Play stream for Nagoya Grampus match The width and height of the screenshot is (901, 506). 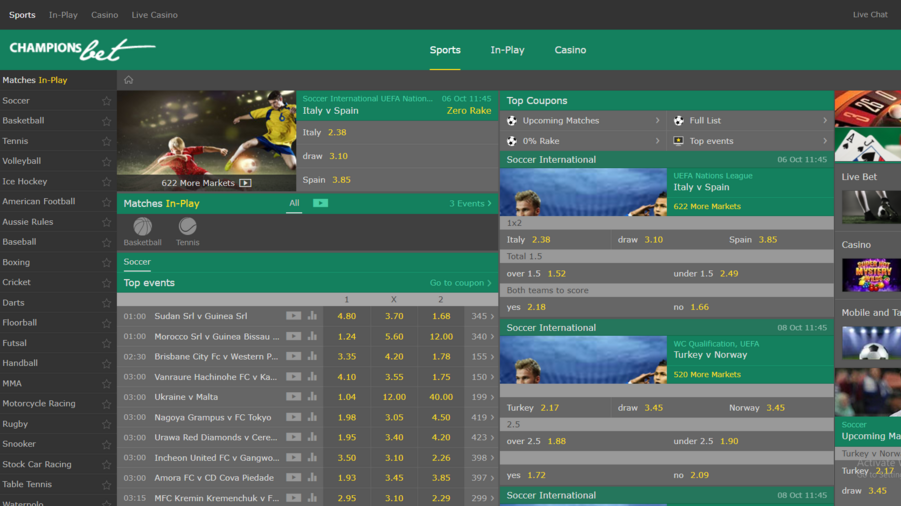[x=293, y=417]
